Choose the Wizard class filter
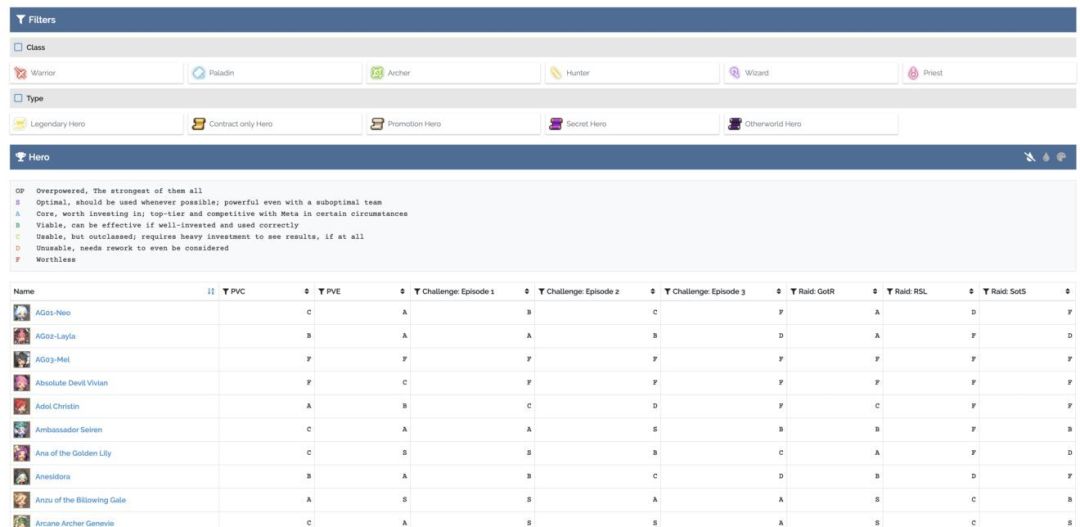Viewport: 1080px width, 527px height. pos(811,73)
